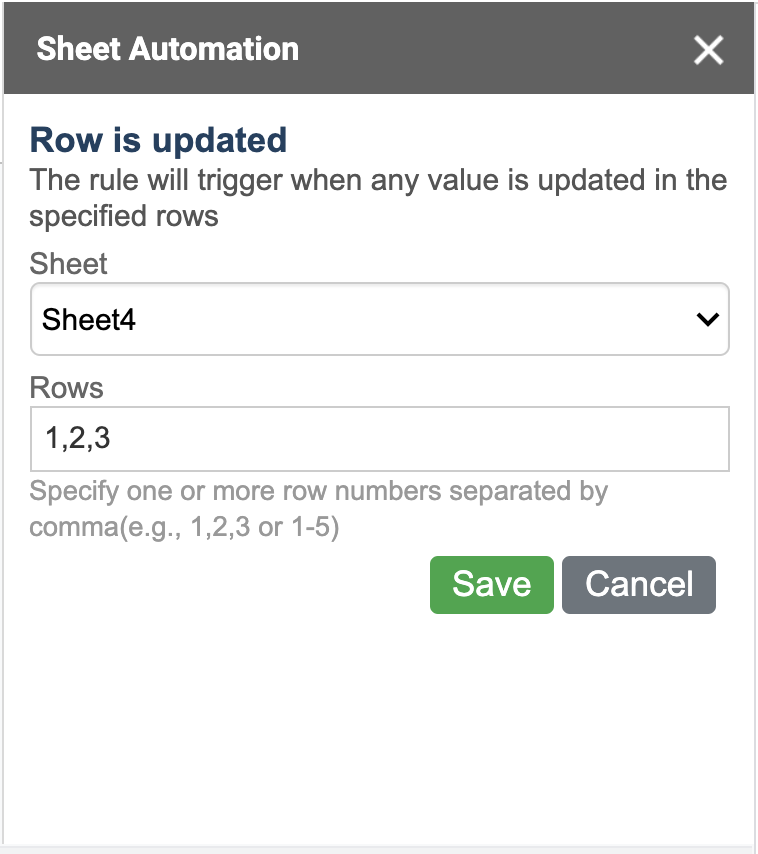
Task: Select the Sheet4 text in combo box
Action: pyautogui.click(x=89, y=319)
